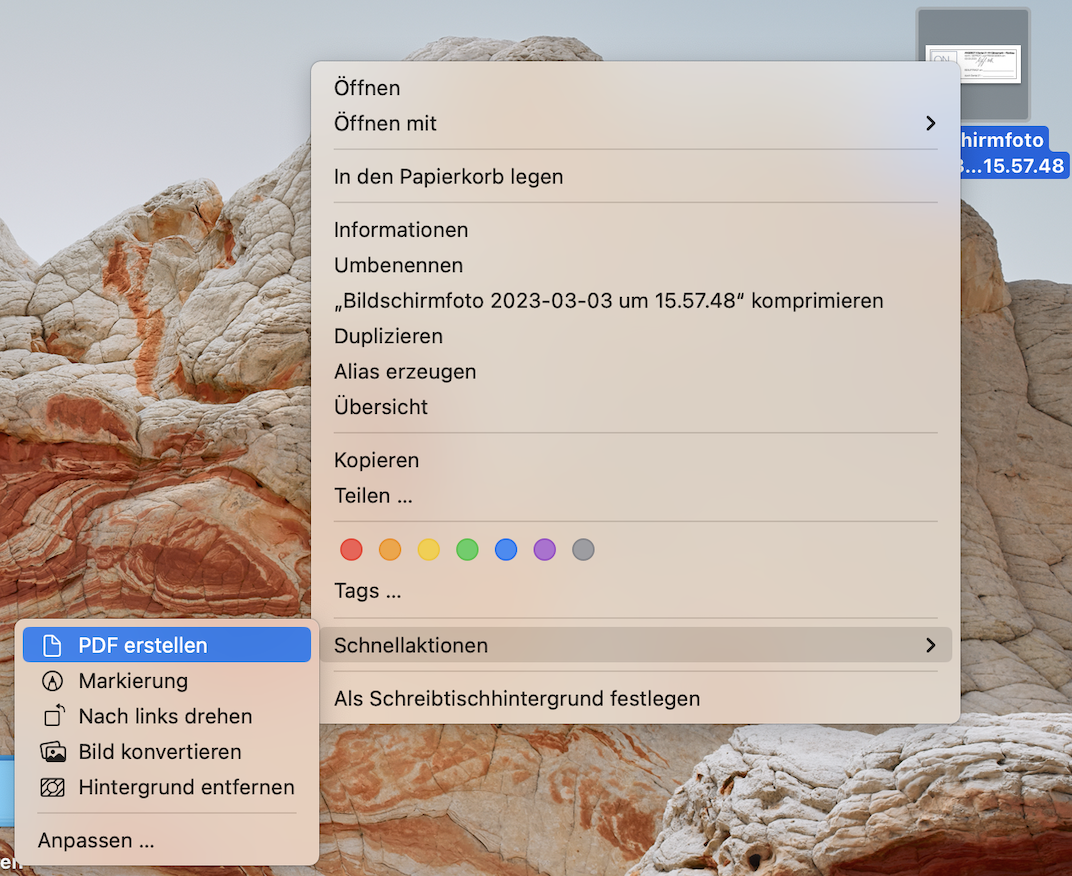Apply the gray tag color
Image resolution: width=1072 pixels, height=876 pixels.
click(x=583, y=549)
